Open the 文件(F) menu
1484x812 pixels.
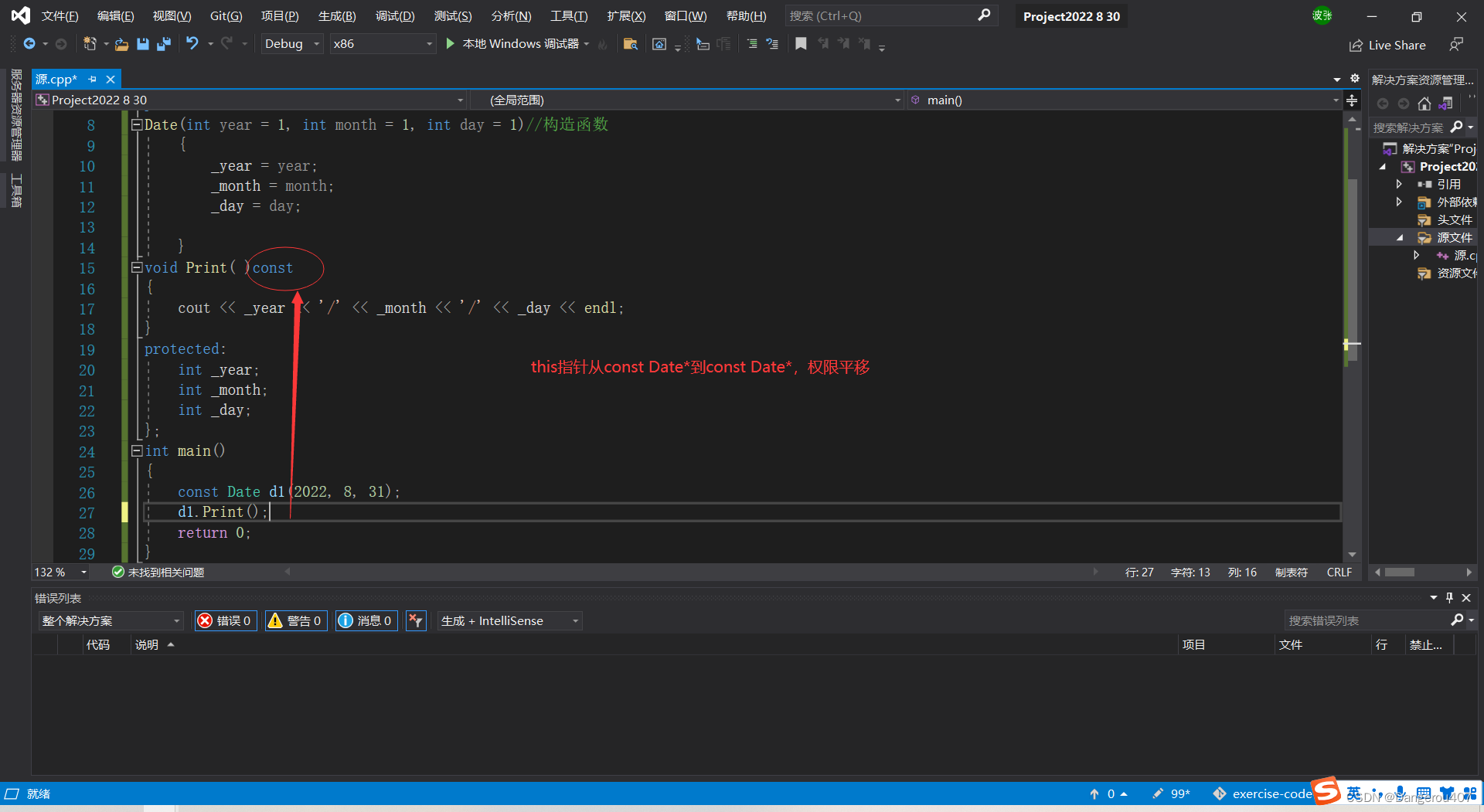pyautogui.click(x=60, y=15)
